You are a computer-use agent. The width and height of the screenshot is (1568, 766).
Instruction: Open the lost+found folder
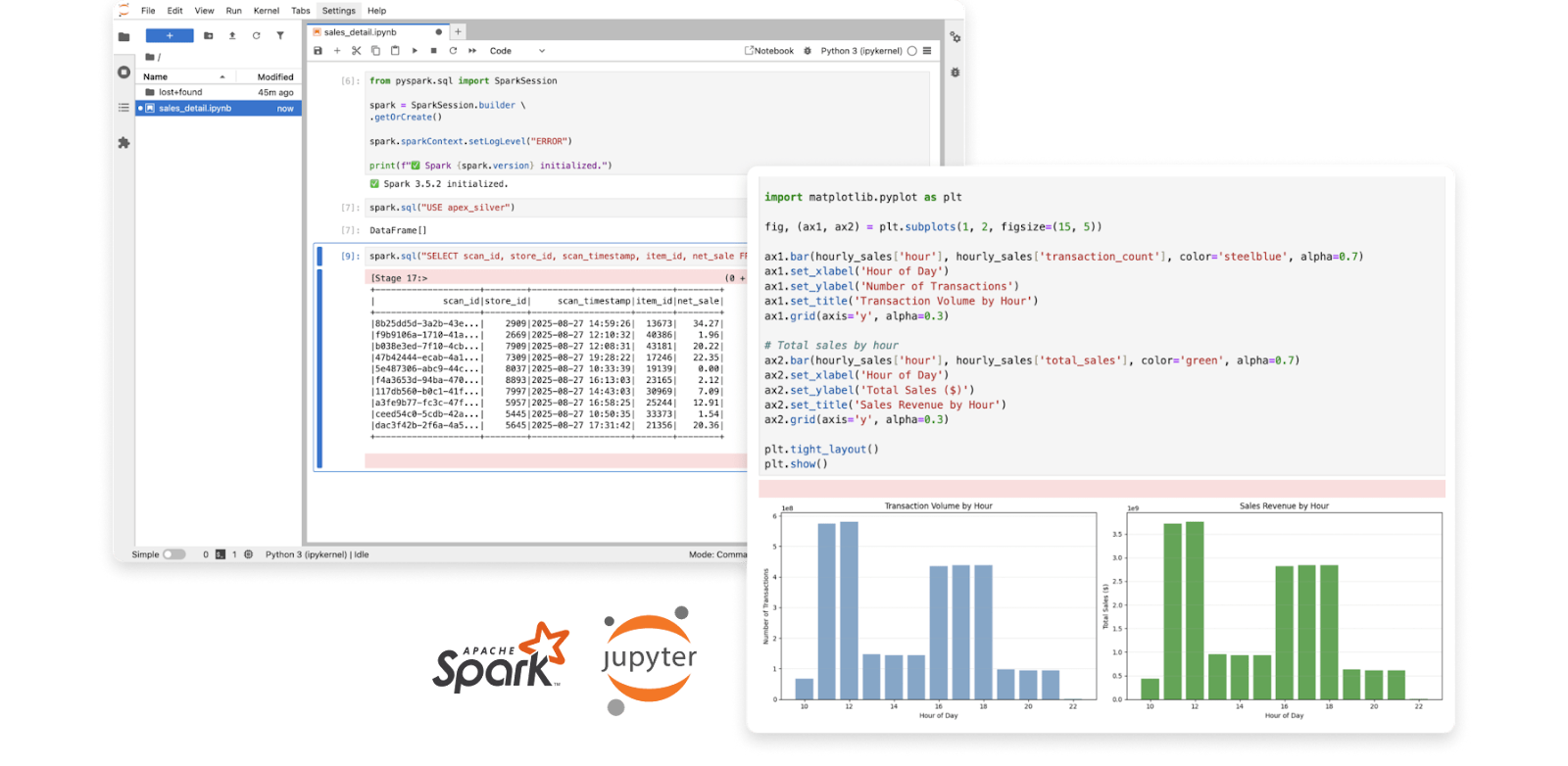pos(219,92)
